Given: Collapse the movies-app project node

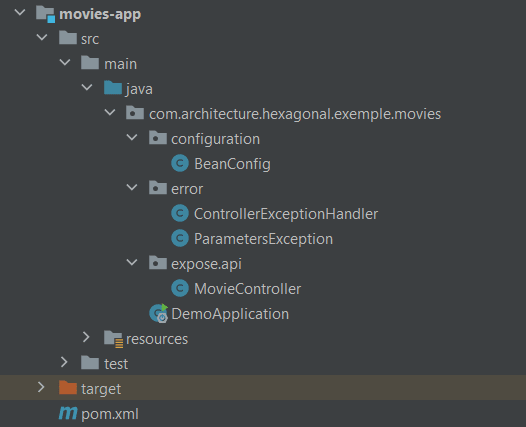Looking at the screenshot, I should click(x=20, y=13).
